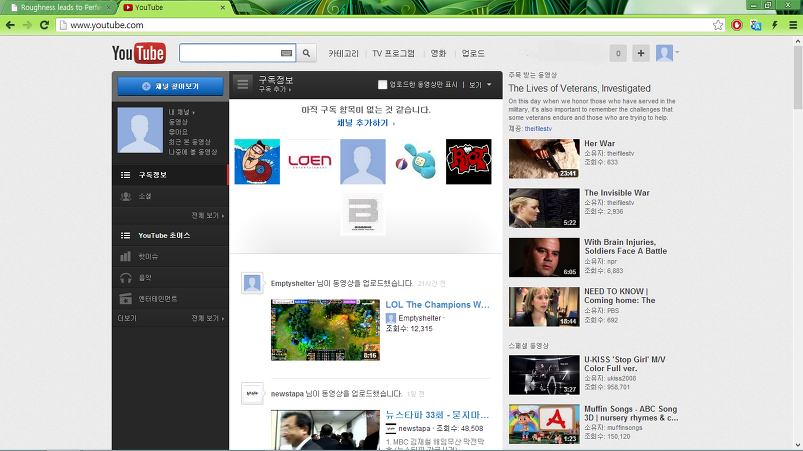
Task: Open LOL The Champions video thumbnail
Action: pyautogui.click(x=325, y=330)
